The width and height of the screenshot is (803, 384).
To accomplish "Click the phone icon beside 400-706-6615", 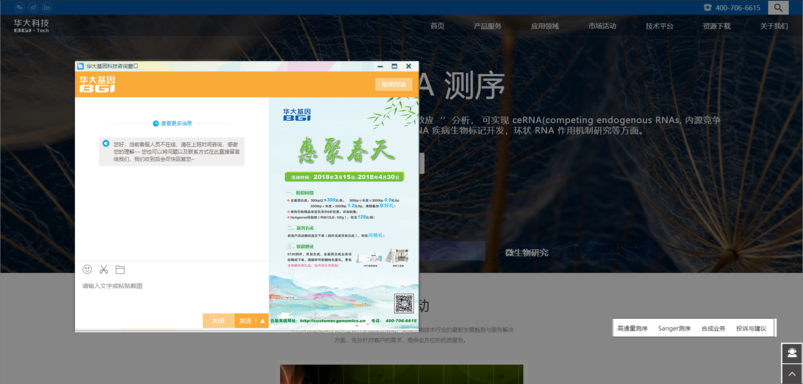I will (708, 7).
